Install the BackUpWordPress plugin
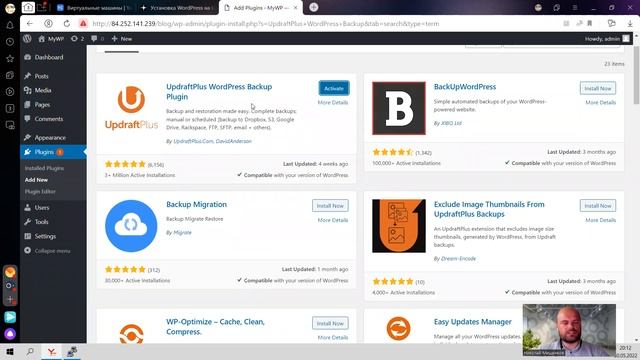This screenshot has width=640, height=360. tap(598, 88)
